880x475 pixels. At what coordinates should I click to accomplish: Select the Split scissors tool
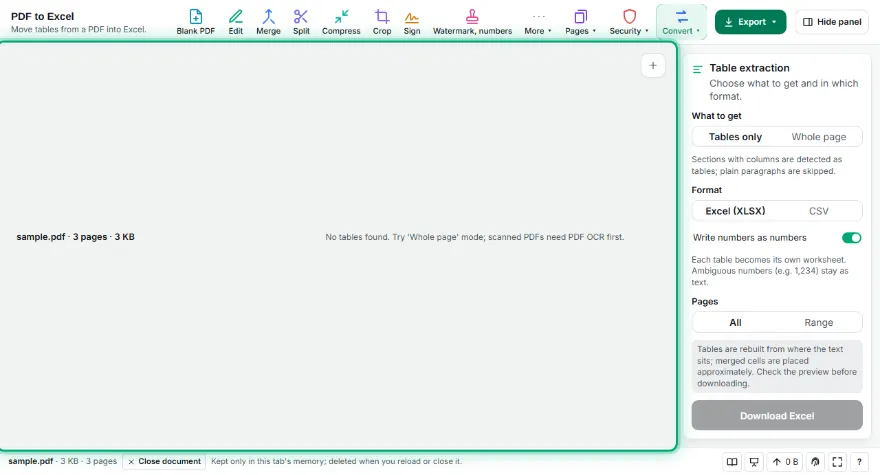click(x=301, y=22)
